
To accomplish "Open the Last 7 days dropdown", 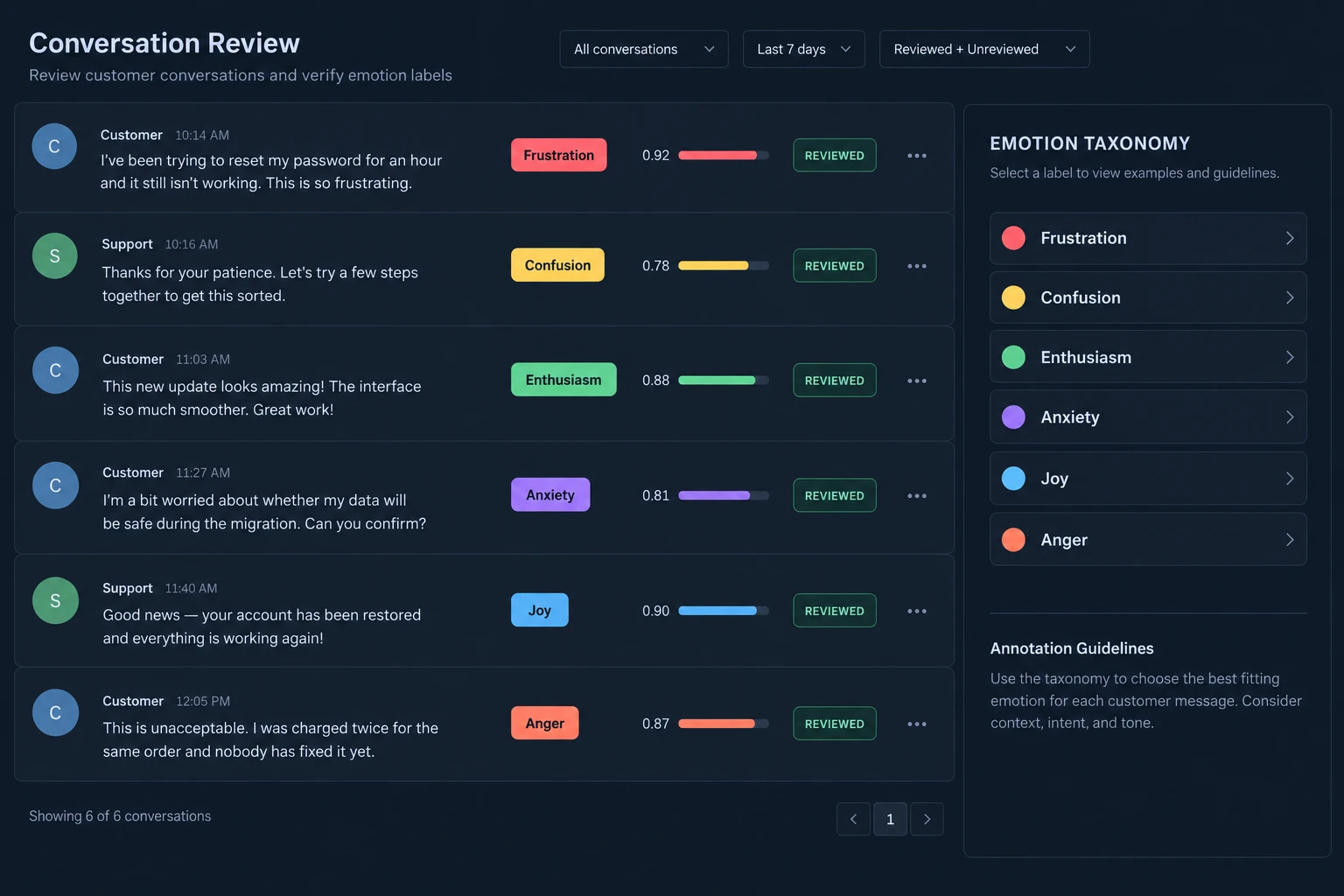I will tap(803, 49).
